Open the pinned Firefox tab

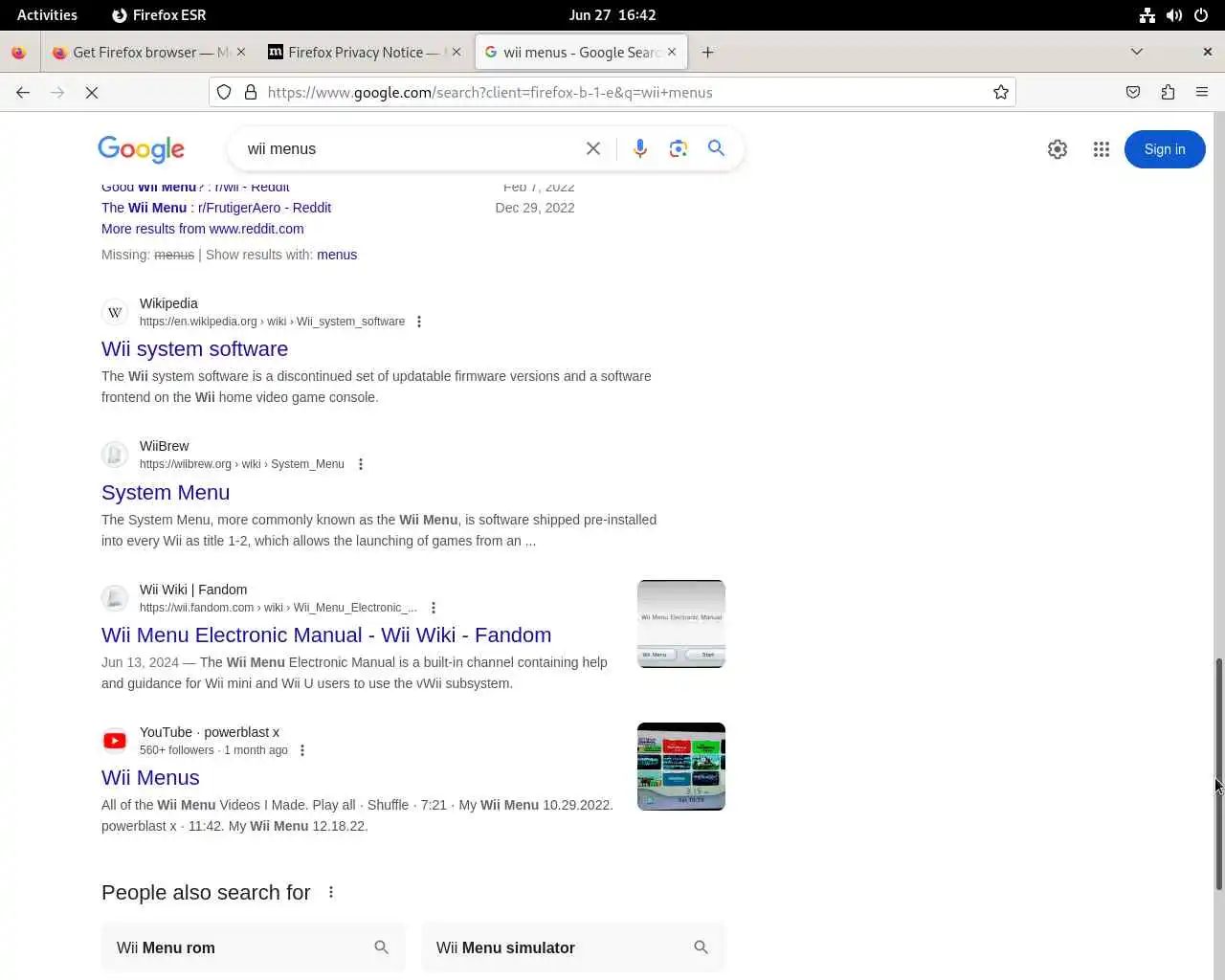tap(18, 53)
